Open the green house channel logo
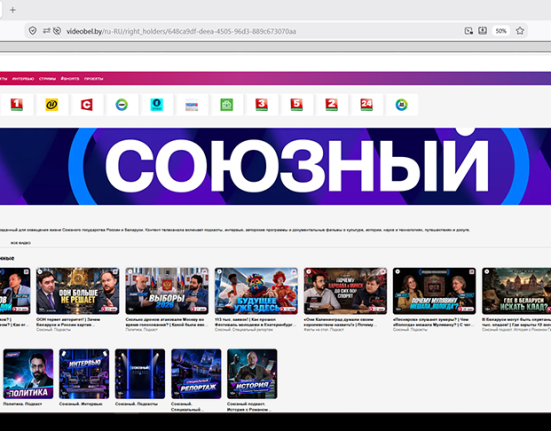Viewport: 551px width, 431px height. tap(227, 105)
